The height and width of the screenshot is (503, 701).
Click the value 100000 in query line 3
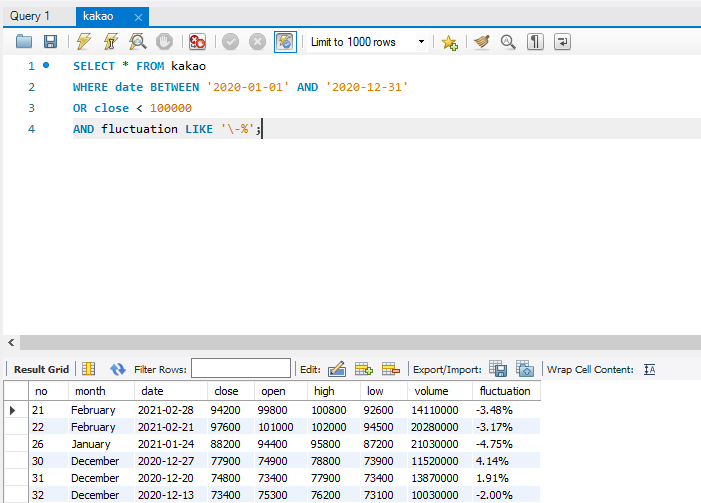point(171,108)
